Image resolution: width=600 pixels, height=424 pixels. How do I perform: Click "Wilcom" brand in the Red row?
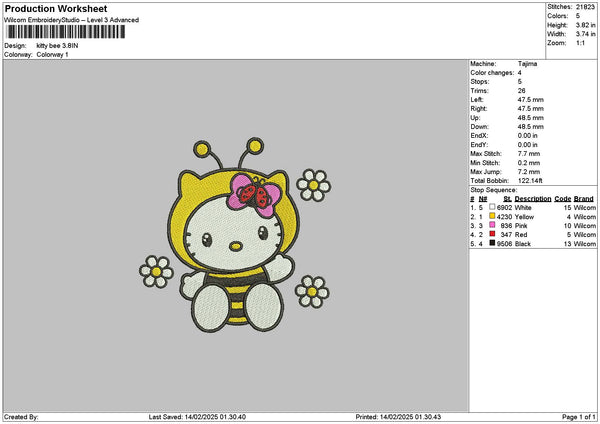point(585,235)
